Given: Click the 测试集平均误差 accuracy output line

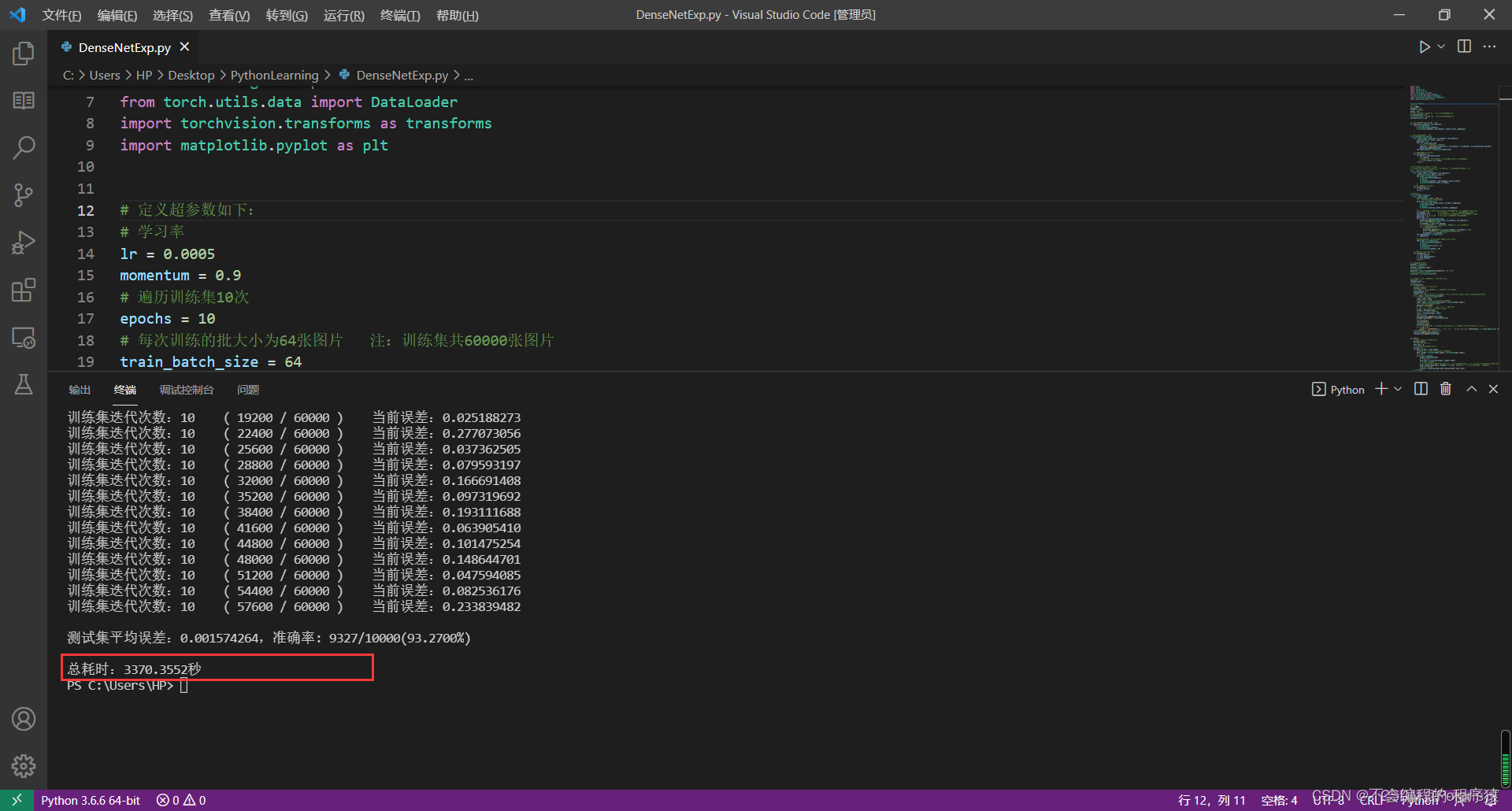Looking at the screenshot, I should click(x=269, y=638).
